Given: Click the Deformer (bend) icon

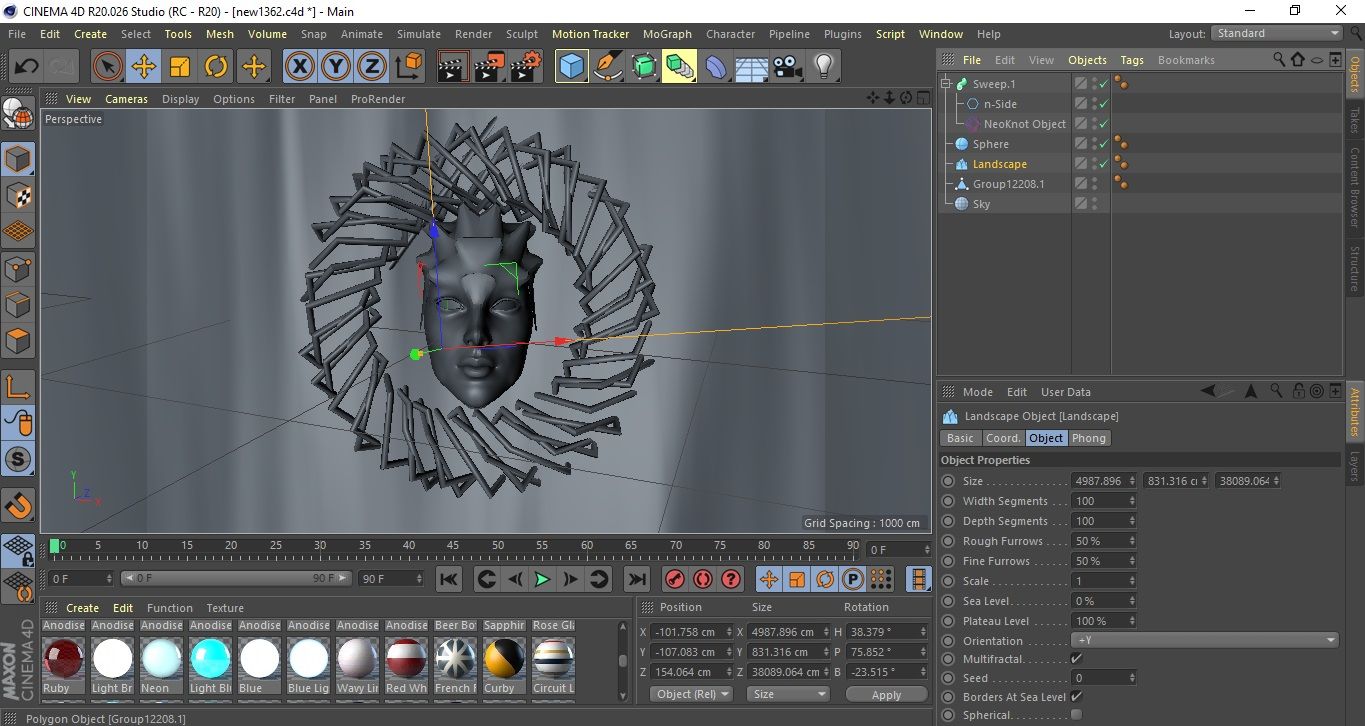Looking at the screenshot, I should click(x=717, y=67).
